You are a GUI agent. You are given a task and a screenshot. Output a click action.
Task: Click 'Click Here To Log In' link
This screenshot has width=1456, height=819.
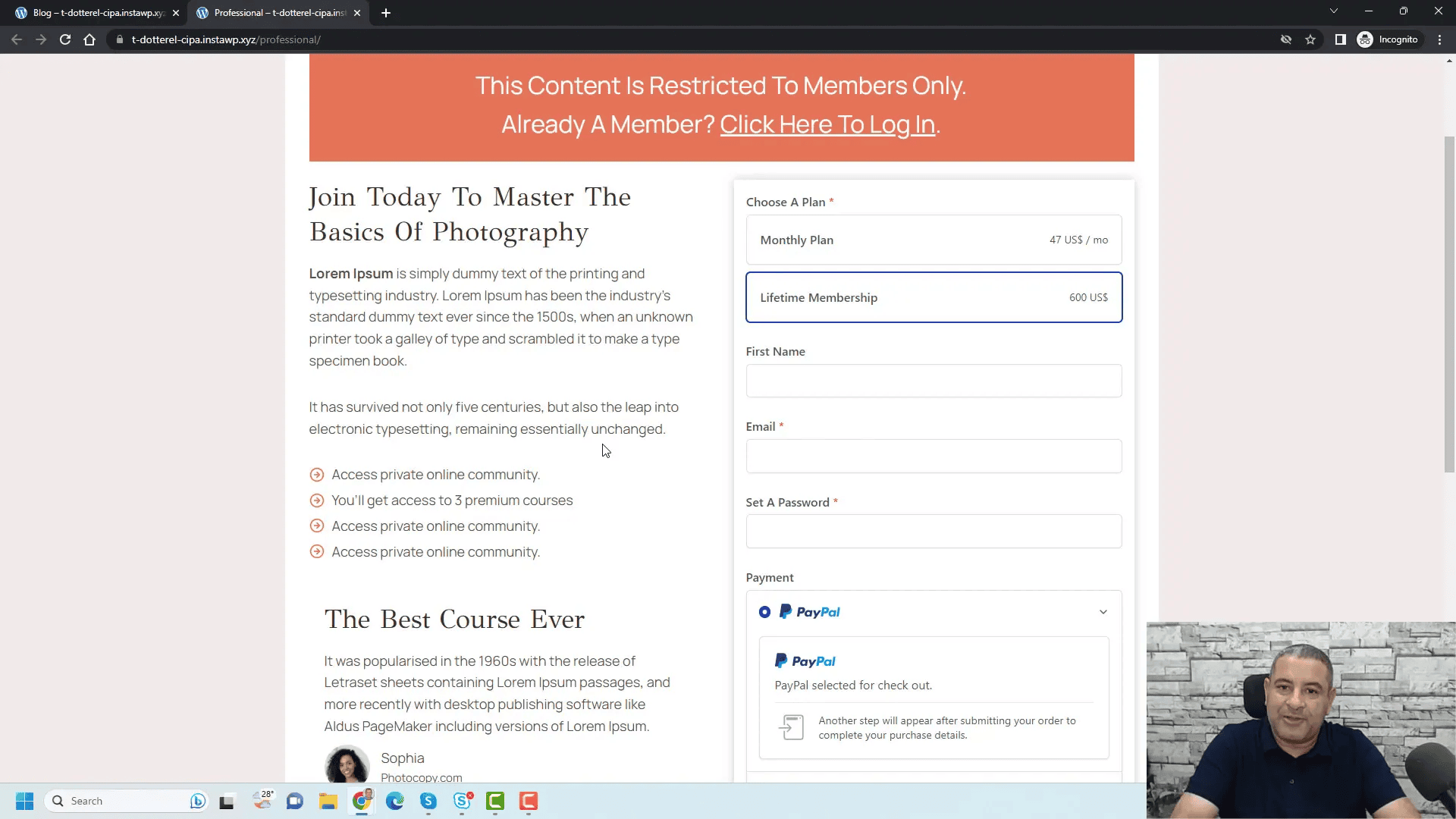point(828,124)
